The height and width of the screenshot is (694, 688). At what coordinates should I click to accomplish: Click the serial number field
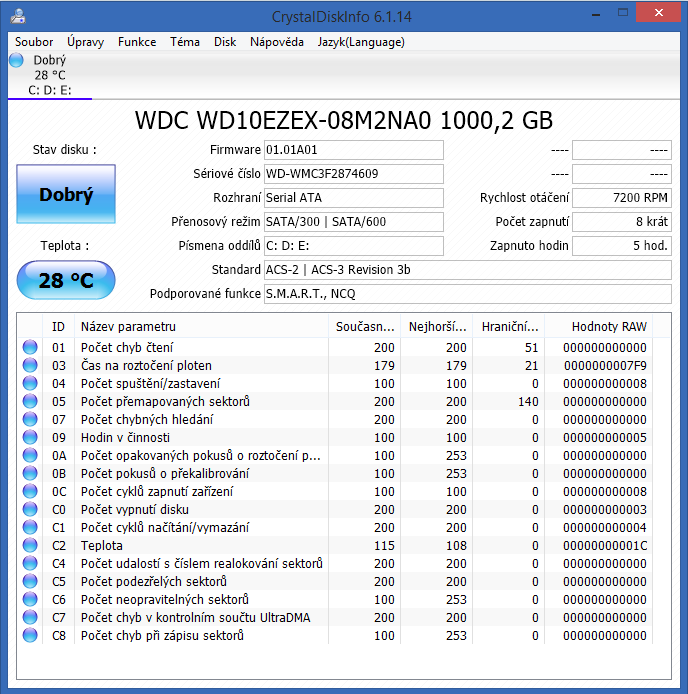[353, 174]
